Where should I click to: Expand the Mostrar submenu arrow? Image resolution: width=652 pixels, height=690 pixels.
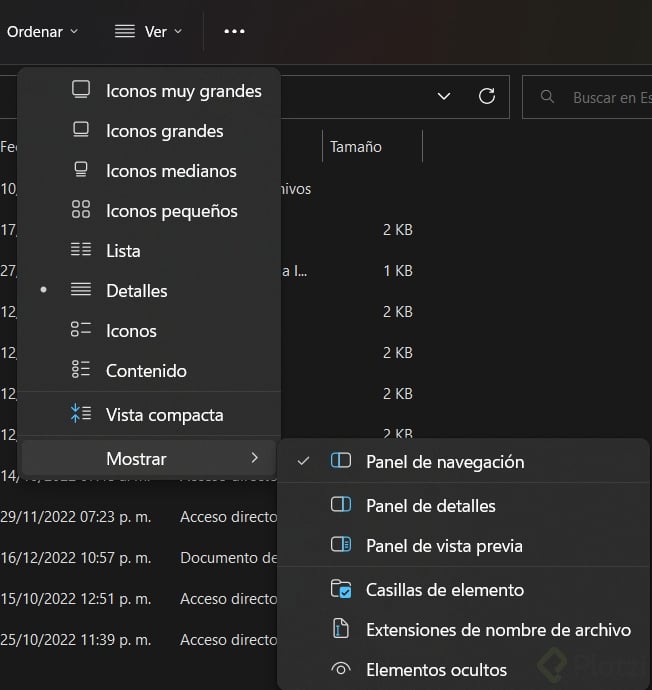[x=255, y=458]
